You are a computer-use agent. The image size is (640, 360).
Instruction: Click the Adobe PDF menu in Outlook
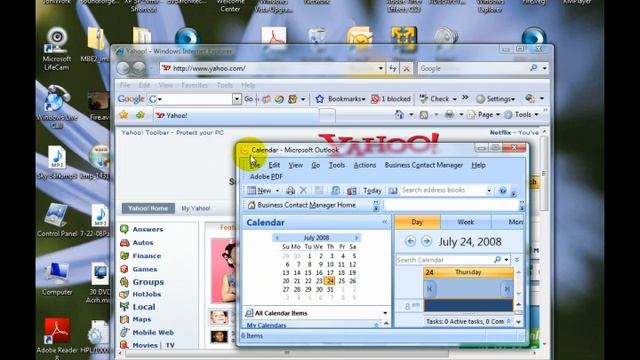(266, 177)
